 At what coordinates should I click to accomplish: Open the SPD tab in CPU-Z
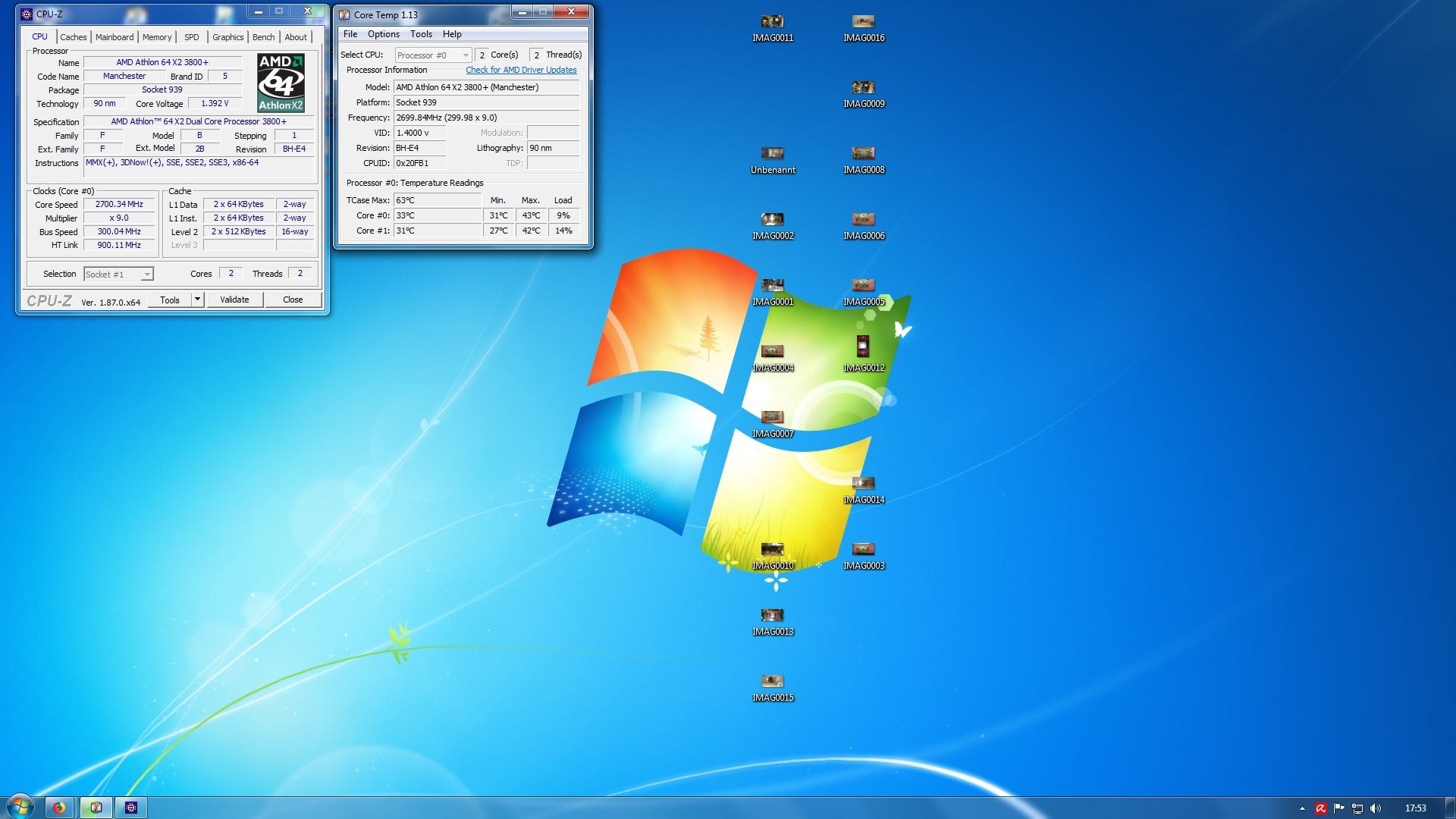pos(192,37)
